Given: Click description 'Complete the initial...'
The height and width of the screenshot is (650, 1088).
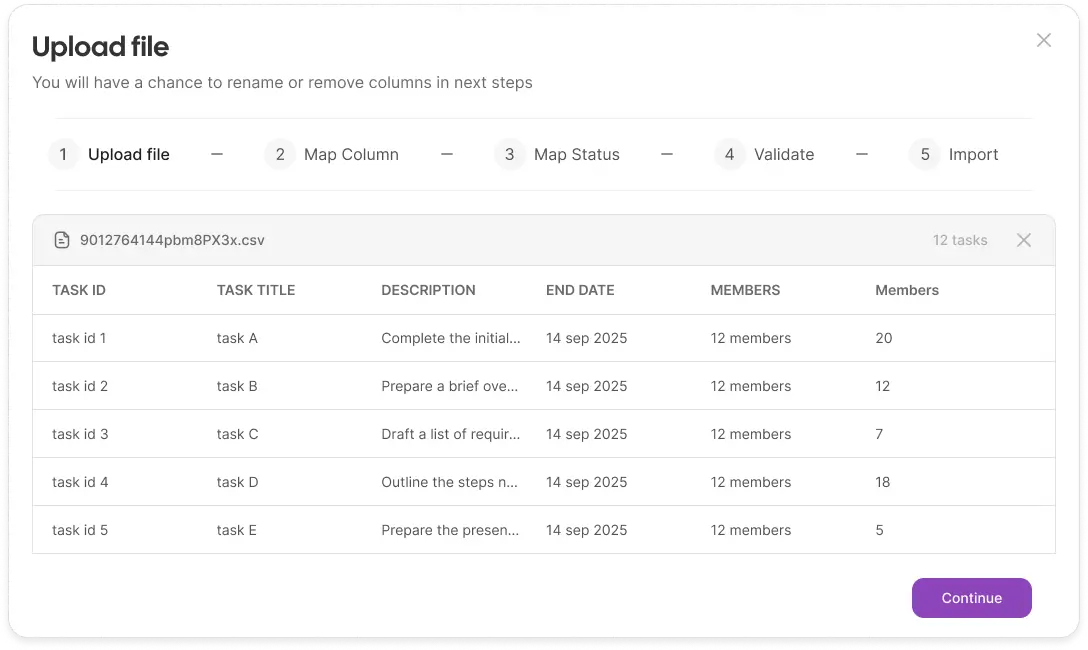Looking at the screenshot, I should 450,338.
